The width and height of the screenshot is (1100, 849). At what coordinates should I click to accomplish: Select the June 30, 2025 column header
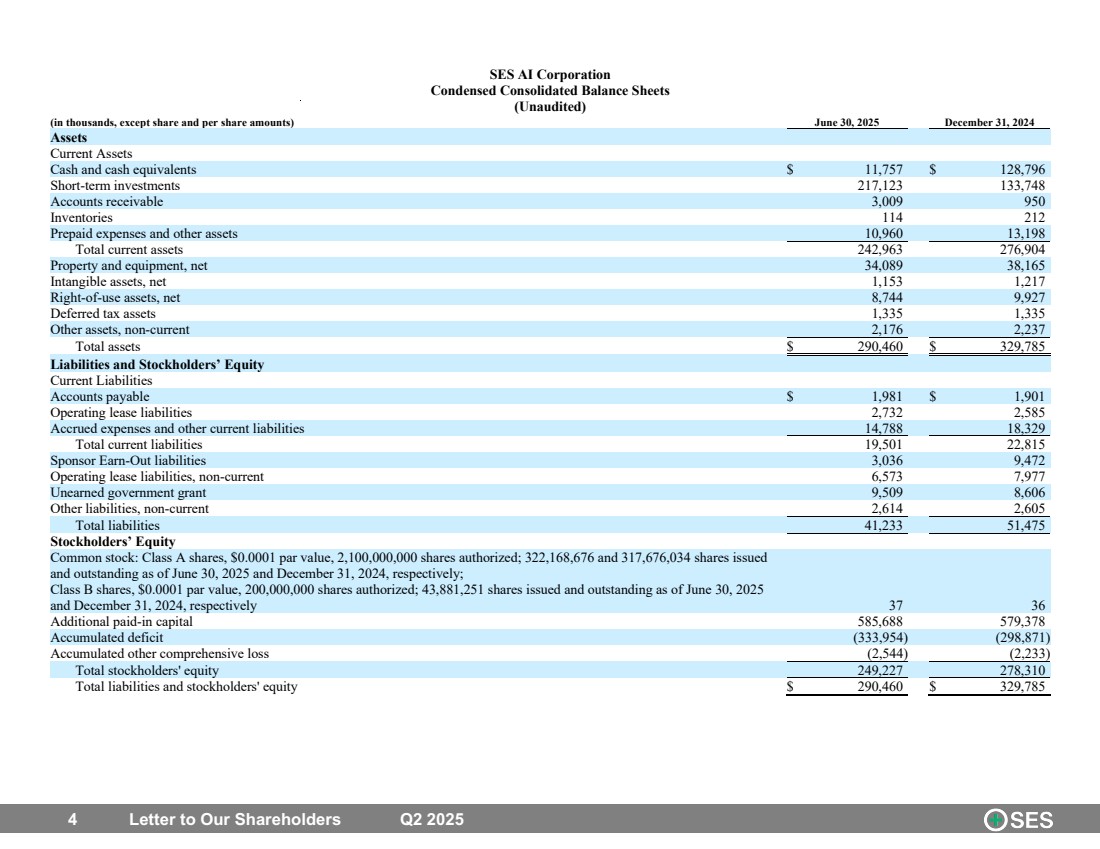[x=847, y=122]
